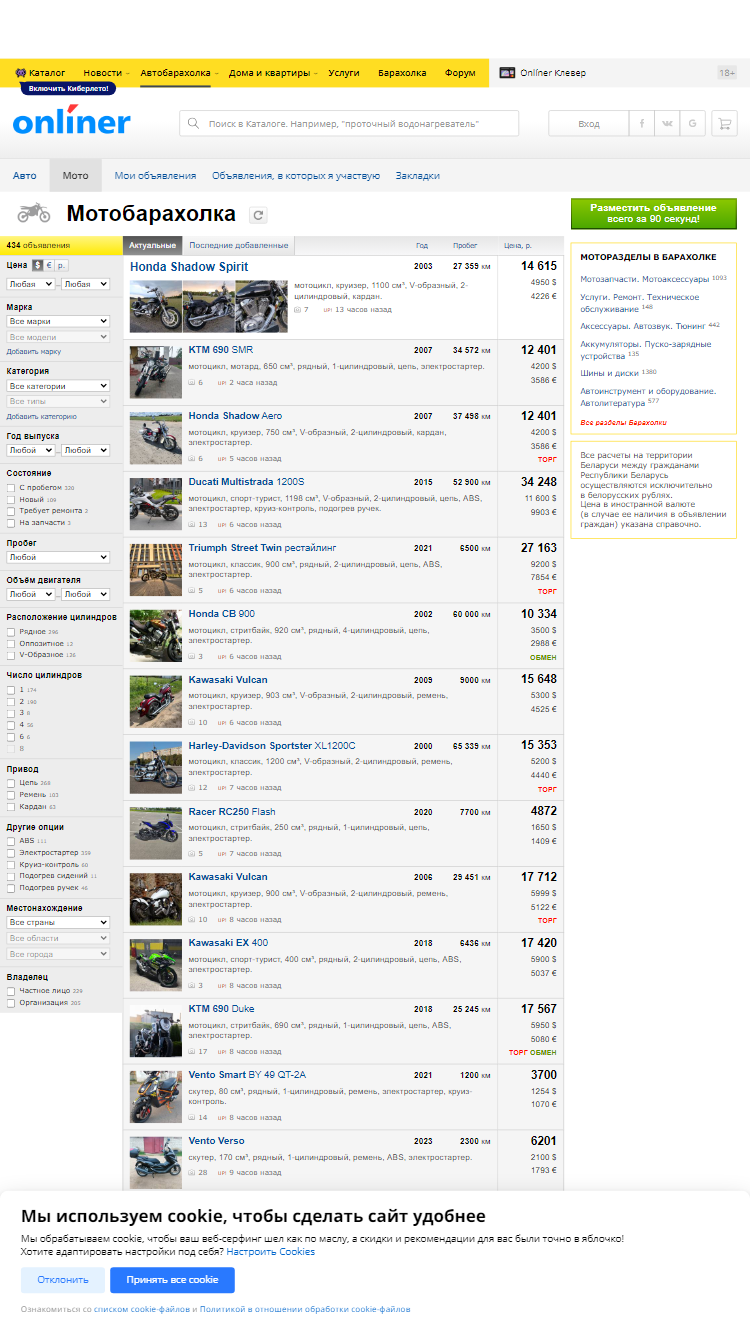Refresh listings with the reload icon
Image resolution: width=750 pixels, height=1334 pixels.
click(x=259, y=214)
